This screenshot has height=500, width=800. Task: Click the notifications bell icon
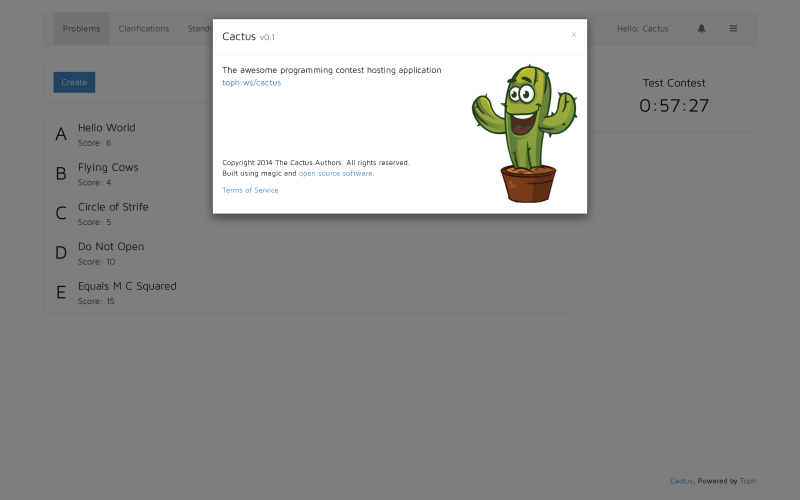coord(702,29)
